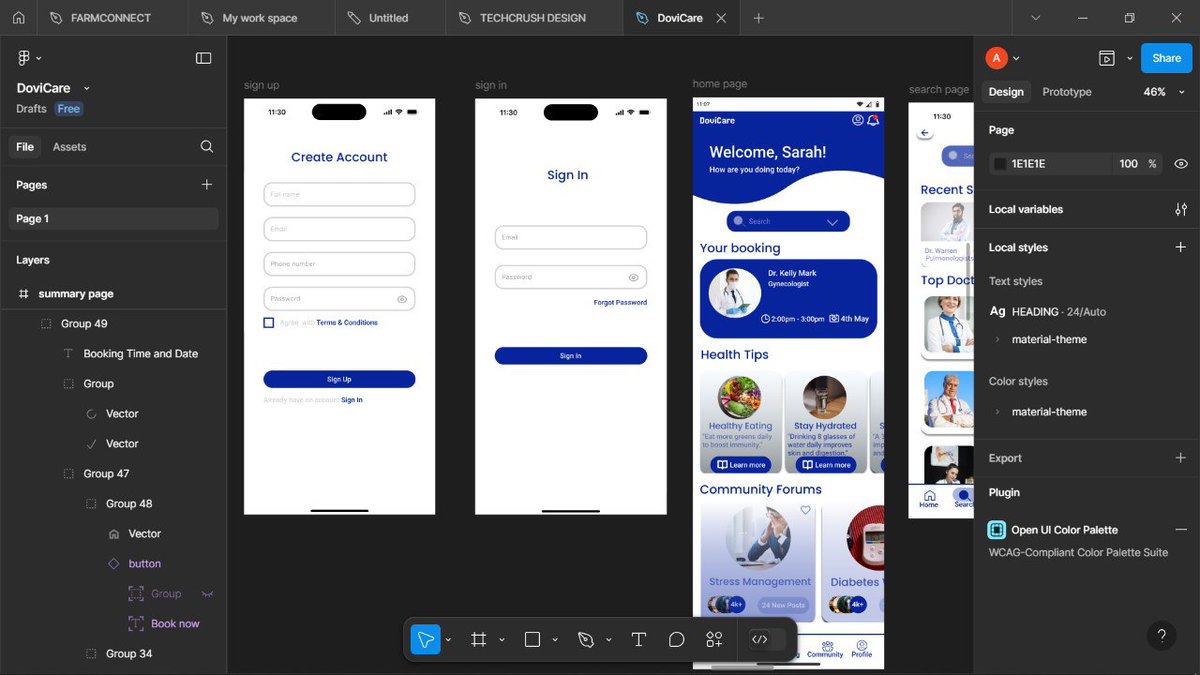Screen dimensions: 1200x675
Task: Add a new page with plus icon
Action: [x=207, y=184]
